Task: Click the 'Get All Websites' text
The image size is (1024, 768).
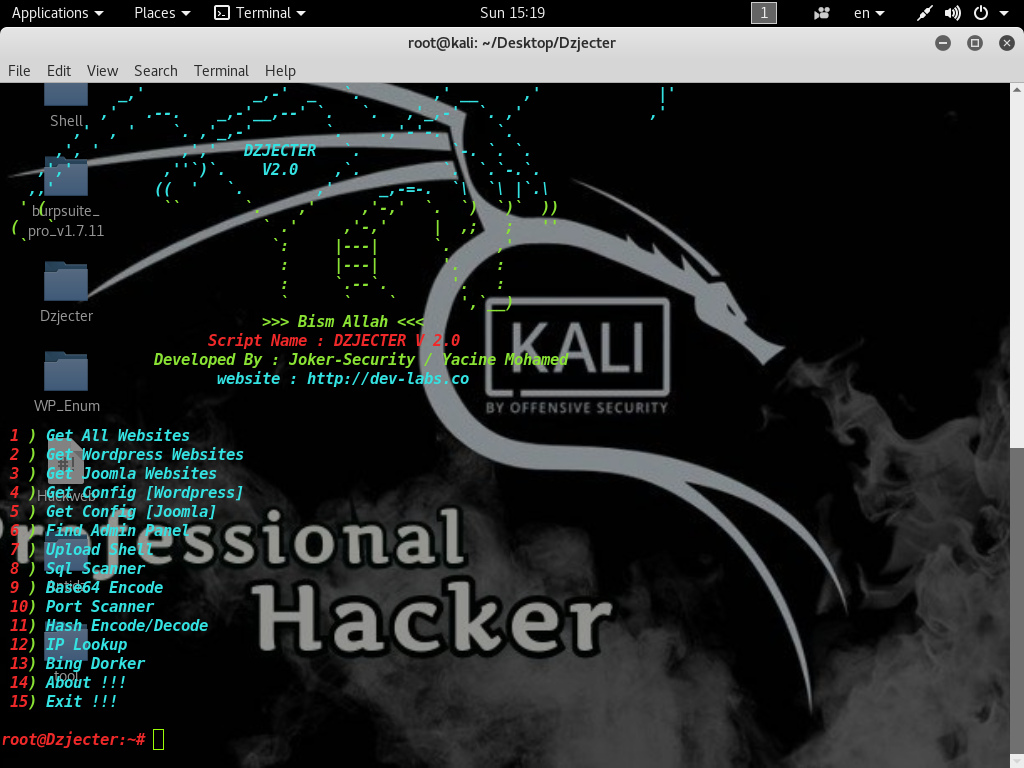Action: click(x=118, y=436)
